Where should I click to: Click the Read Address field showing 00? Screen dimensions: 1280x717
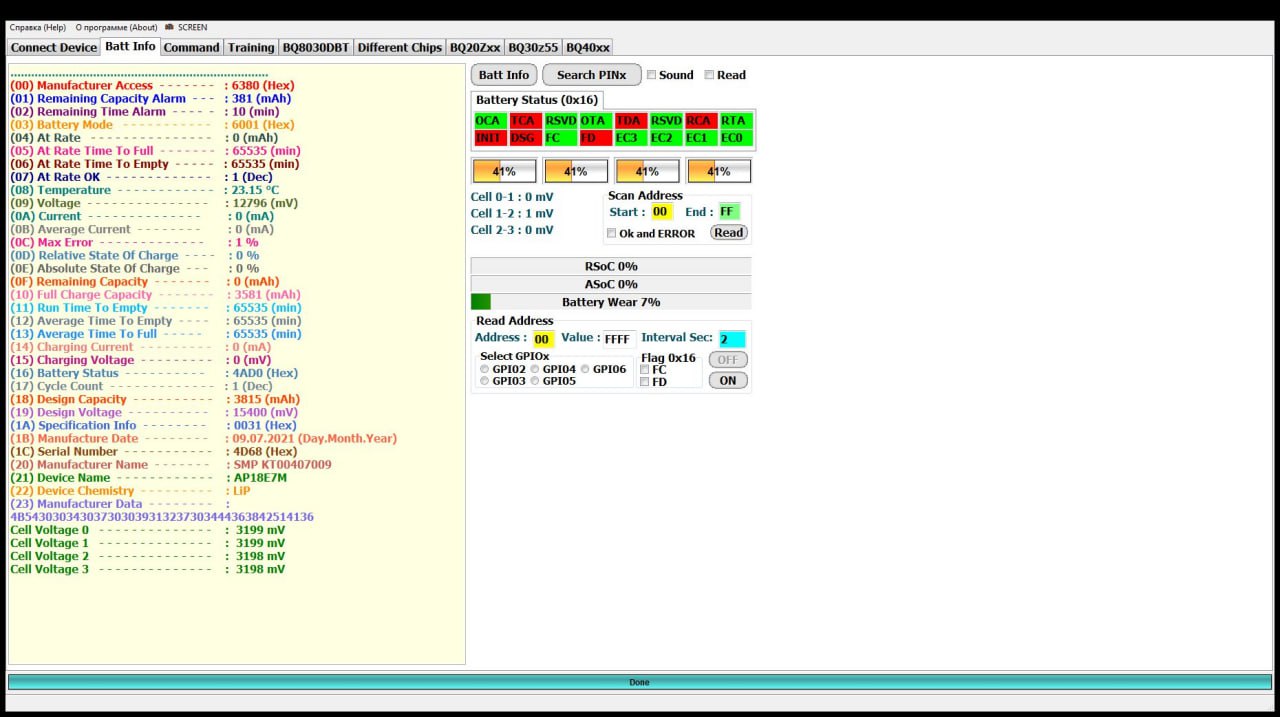pyautogui.click(x=543, y=339)
